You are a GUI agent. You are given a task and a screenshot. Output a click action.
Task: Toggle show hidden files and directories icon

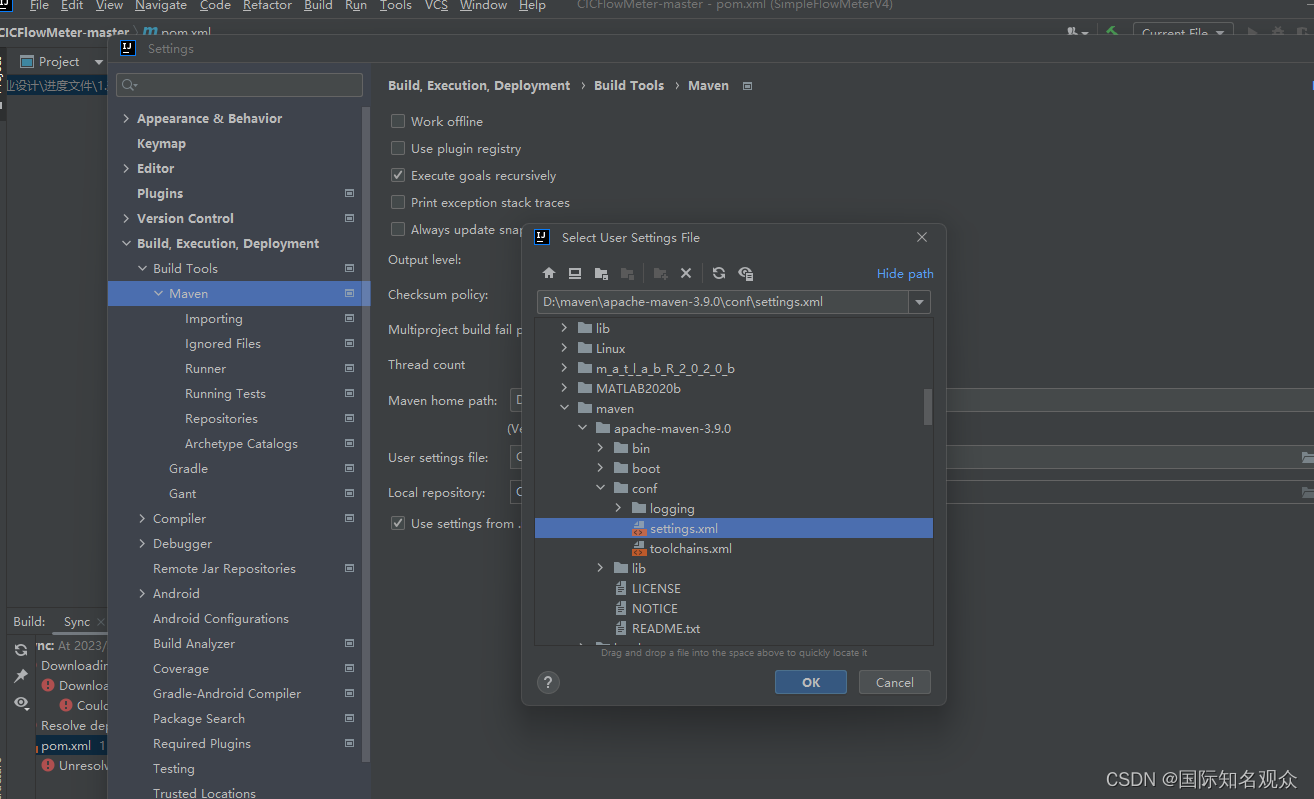tap(746, 273)
